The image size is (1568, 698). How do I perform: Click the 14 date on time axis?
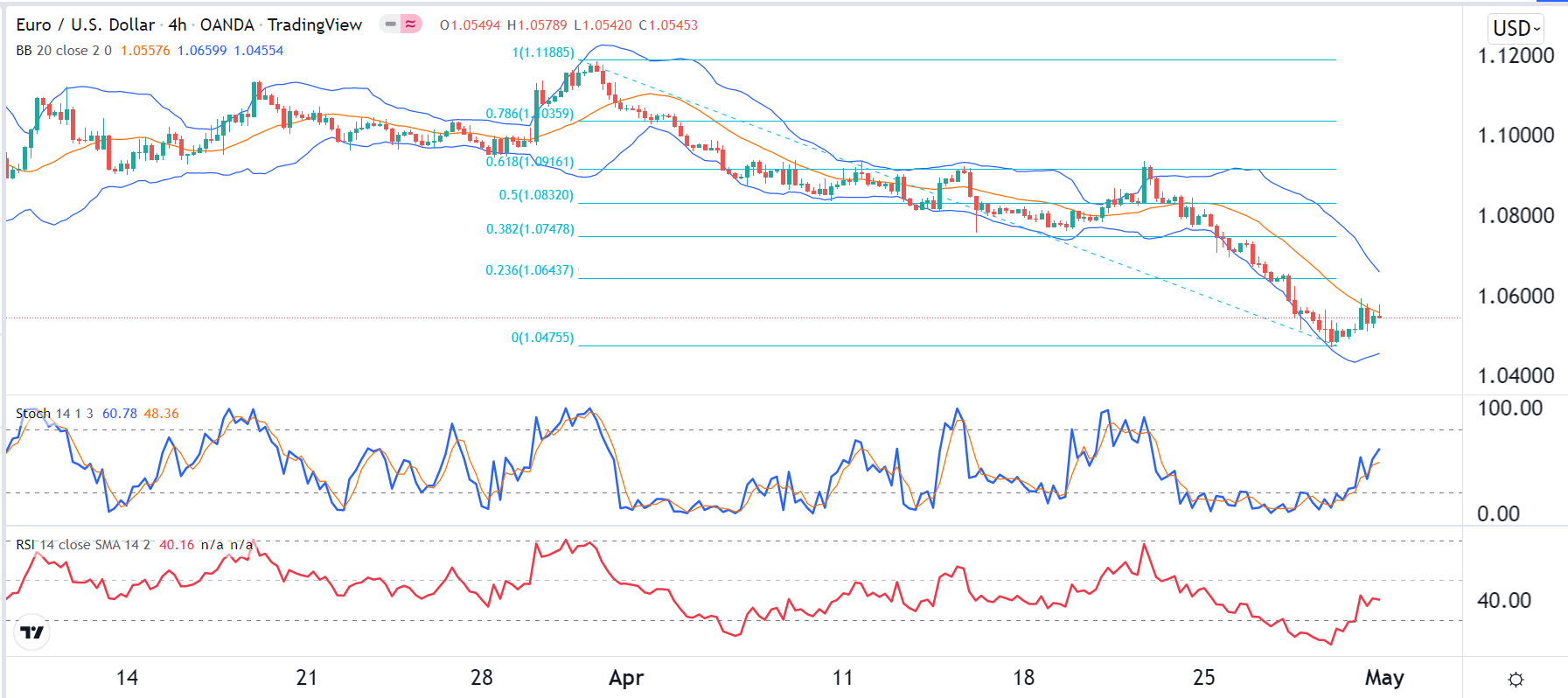click(127, 678)
